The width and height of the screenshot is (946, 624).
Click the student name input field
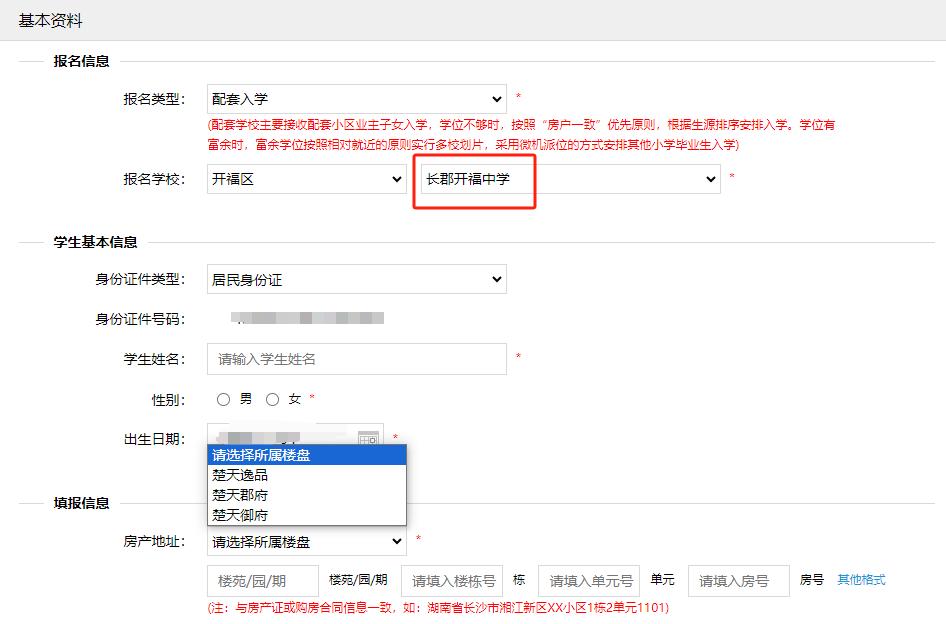356,359
